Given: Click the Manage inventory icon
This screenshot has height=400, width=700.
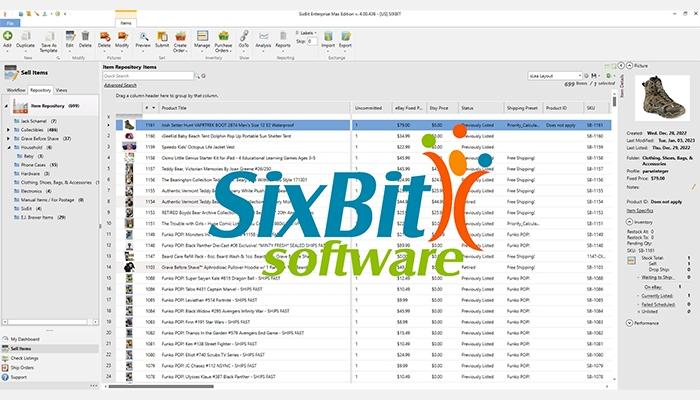Looking at the screenshot, I should click(x=202, y=36).
